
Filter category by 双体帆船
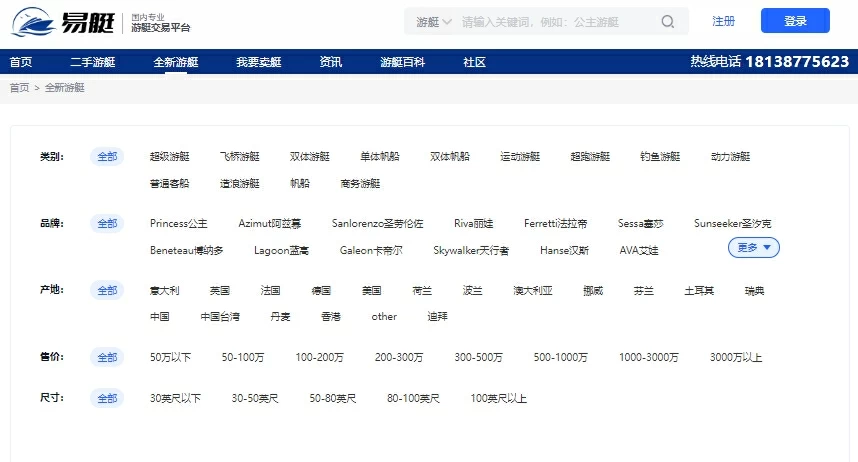[x=450, y=157]
